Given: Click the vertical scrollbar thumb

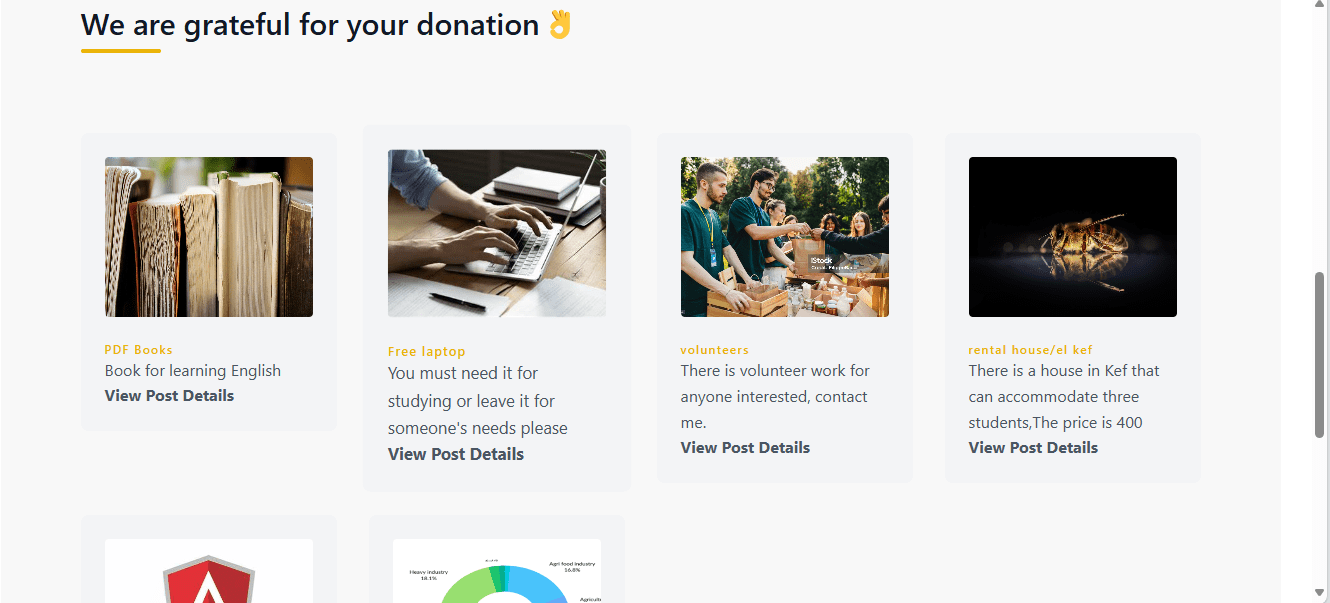Looking at the screenshot, I should click(1320, 354).
